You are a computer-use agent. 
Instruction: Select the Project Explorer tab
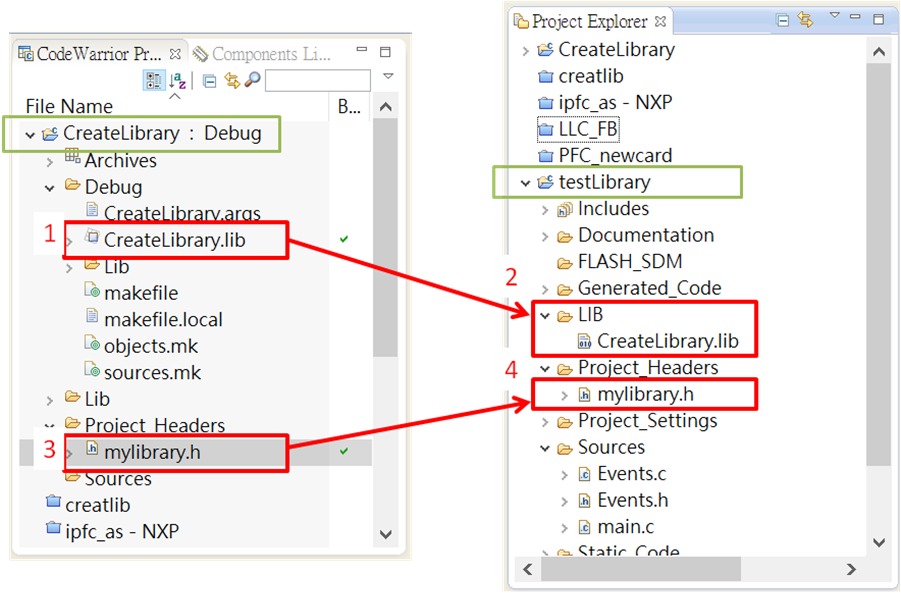[580, 21]
